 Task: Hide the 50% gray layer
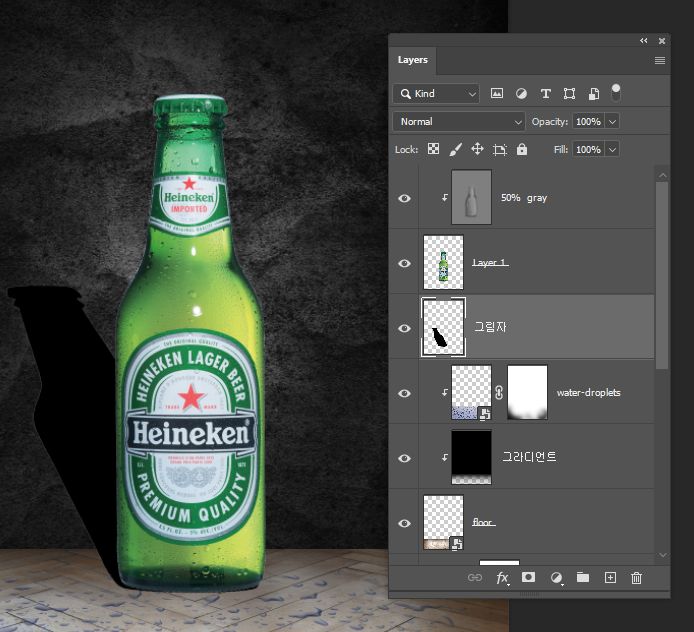tap(404, 198)
